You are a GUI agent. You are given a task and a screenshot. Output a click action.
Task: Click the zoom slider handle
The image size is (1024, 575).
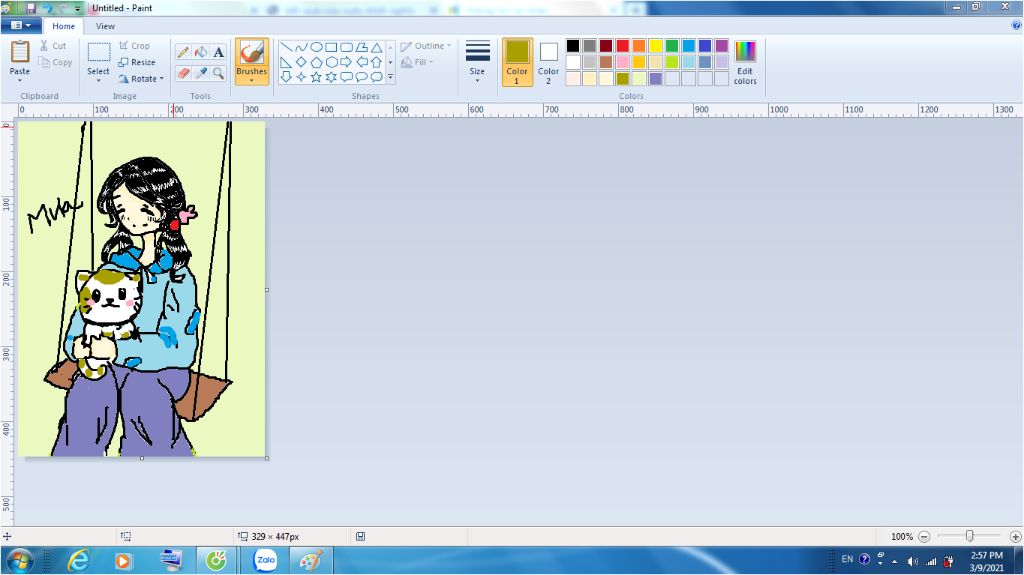pyautogui.click(x=970, y=536)
